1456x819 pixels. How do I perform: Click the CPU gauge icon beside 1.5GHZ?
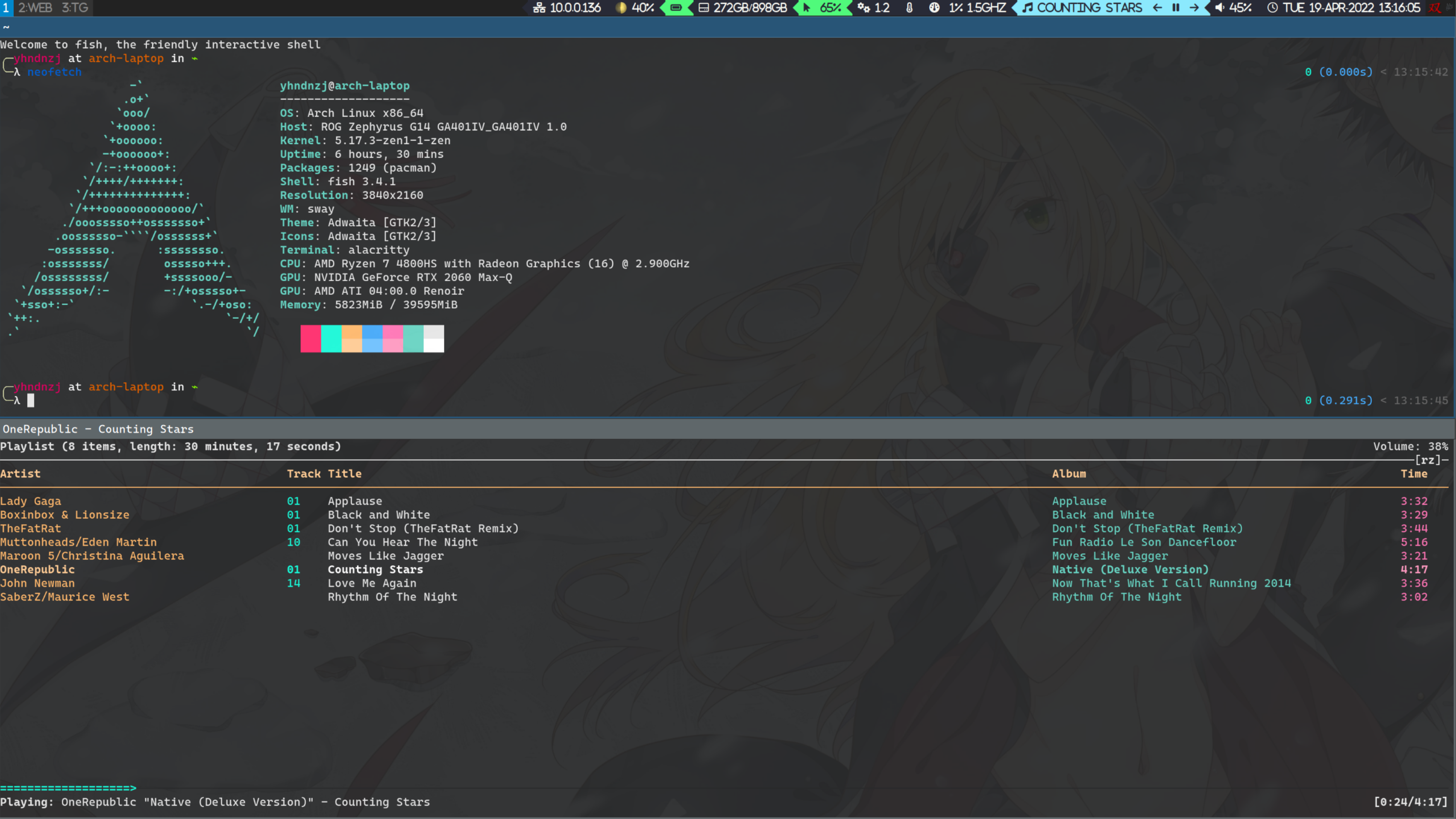tap(934, 8)
